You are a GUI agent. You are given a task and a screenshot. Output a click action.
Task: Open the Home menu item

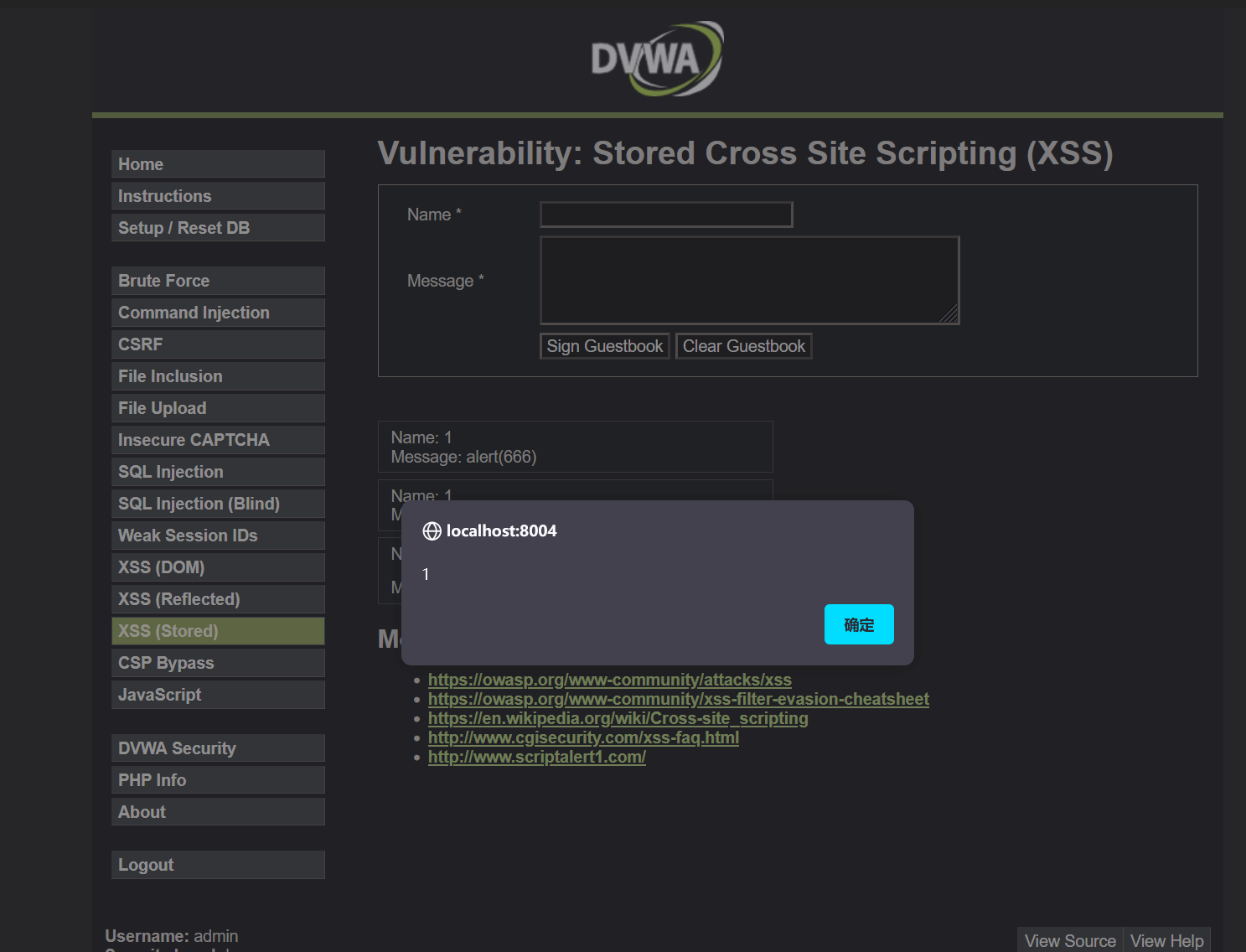coord(218,164)
